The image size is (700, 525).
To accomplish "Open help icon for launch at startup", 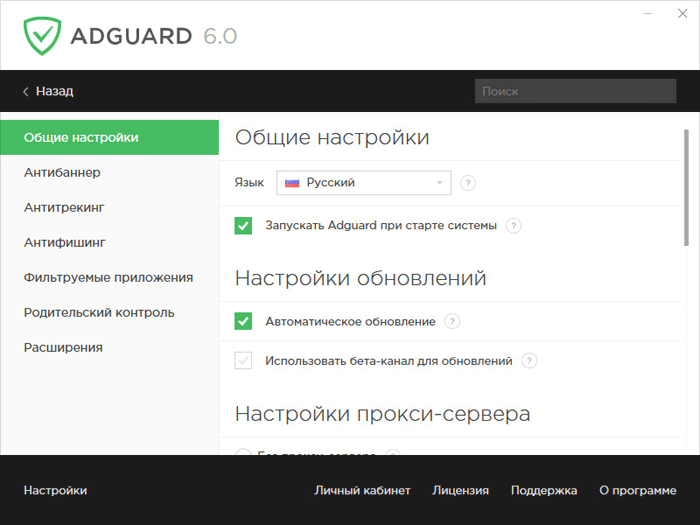I will click(513, 225).
